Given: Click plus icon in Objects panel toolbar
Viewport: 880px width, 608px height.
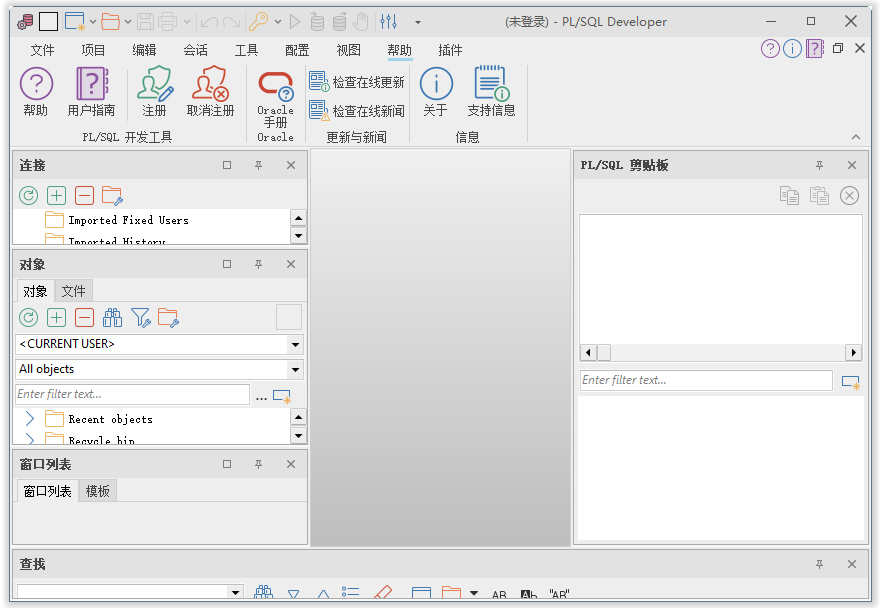Looking at the screenshot, I should coord(56,318).
